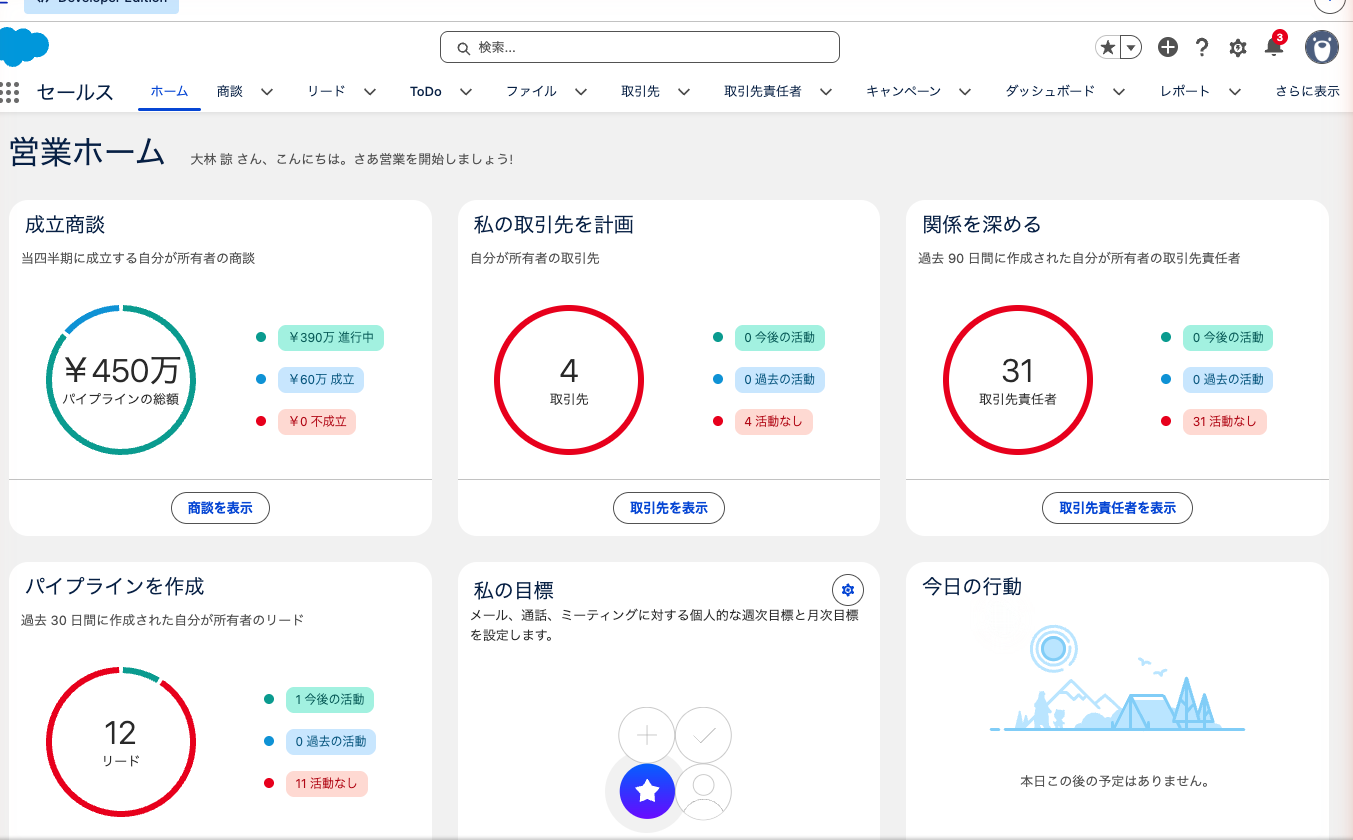
Task: Open the Help question mark icon
Action: coord(1202,47)
